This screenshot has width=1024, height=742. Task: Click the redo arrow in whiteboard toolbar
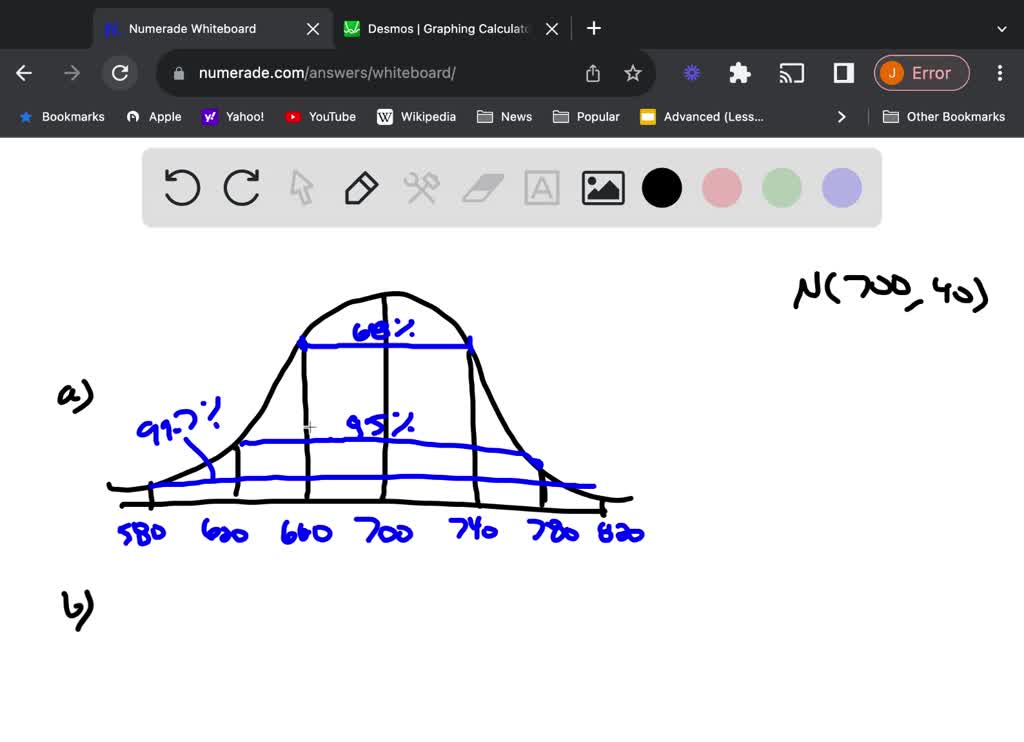[242, 188]
